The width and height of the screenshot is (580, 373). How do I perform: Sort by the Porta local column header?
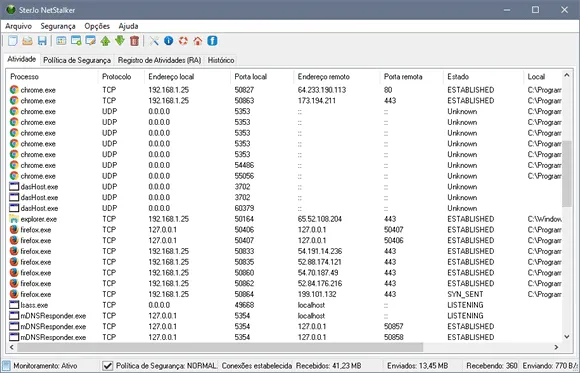262,77
